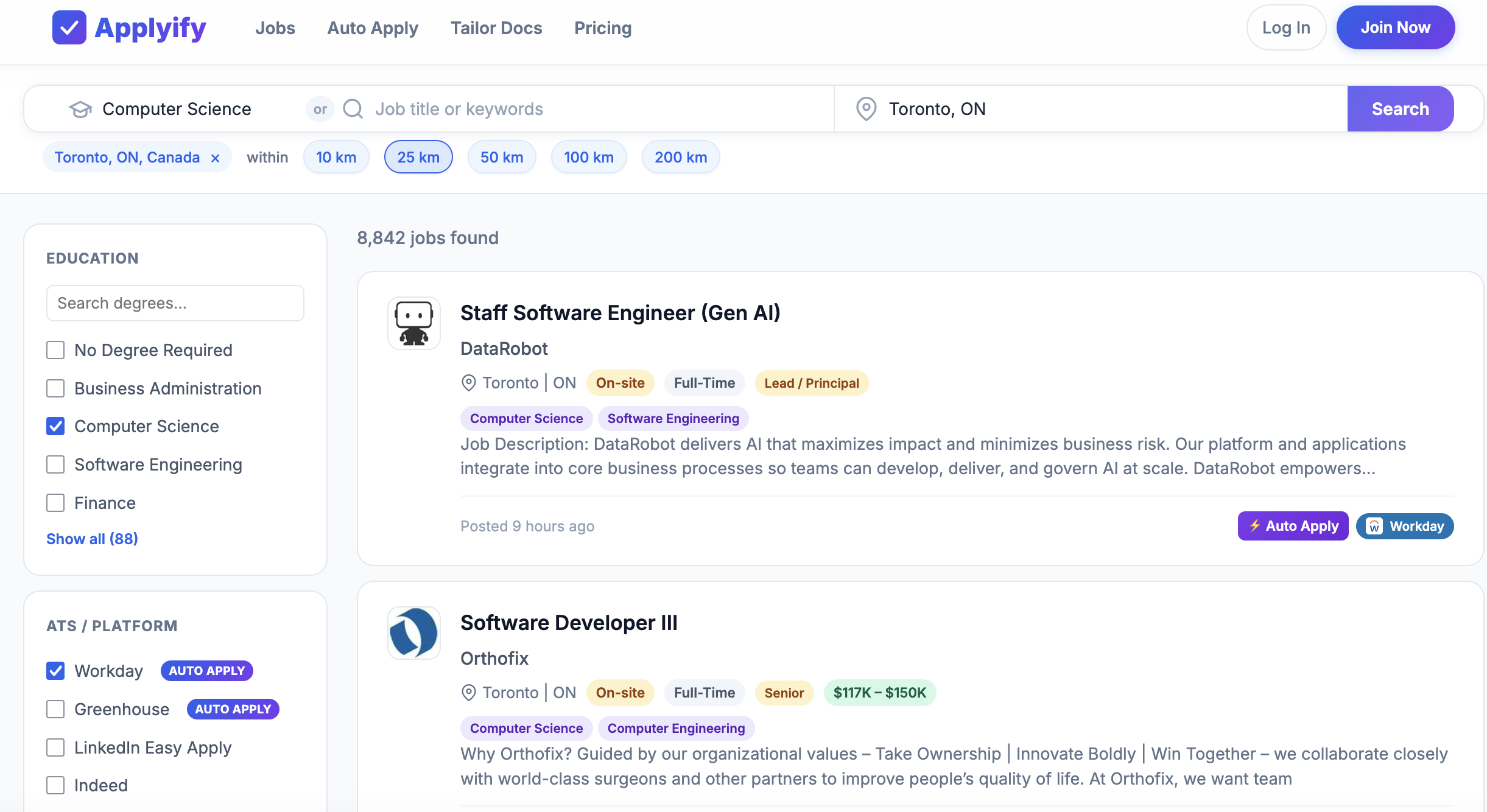1487x812 pixels.
Task: Click the Software Engineering tag on DataRobot job
Action: point(673,418)
